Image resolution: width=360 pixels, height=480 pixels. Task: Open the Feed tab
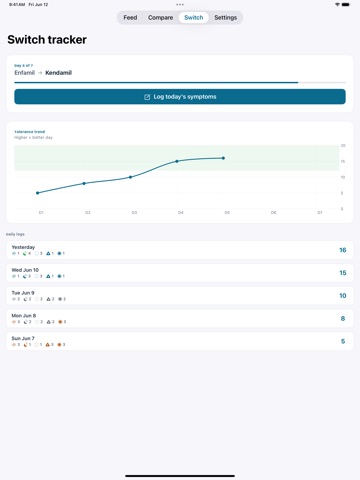pyautogui.click(x=130, y=18)
